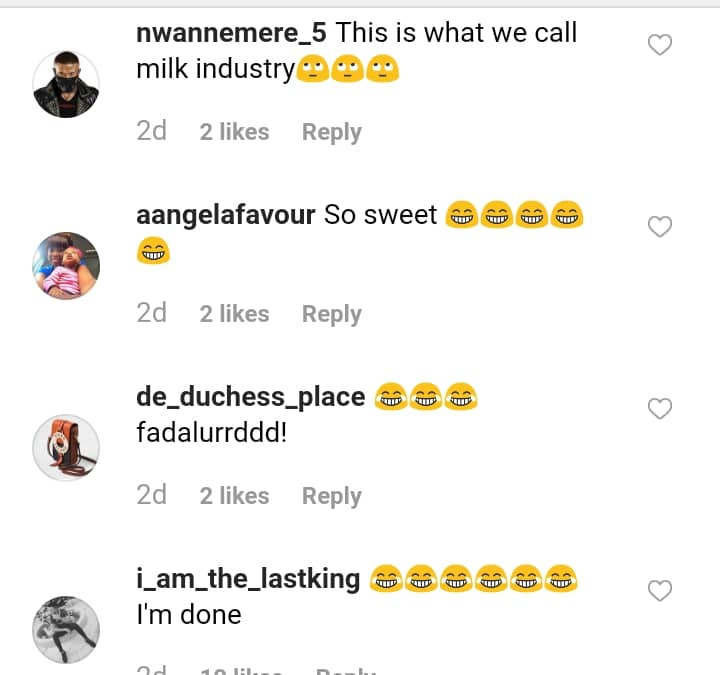
Task: Open username nwannemere_5 profile link
Action: 231,33
